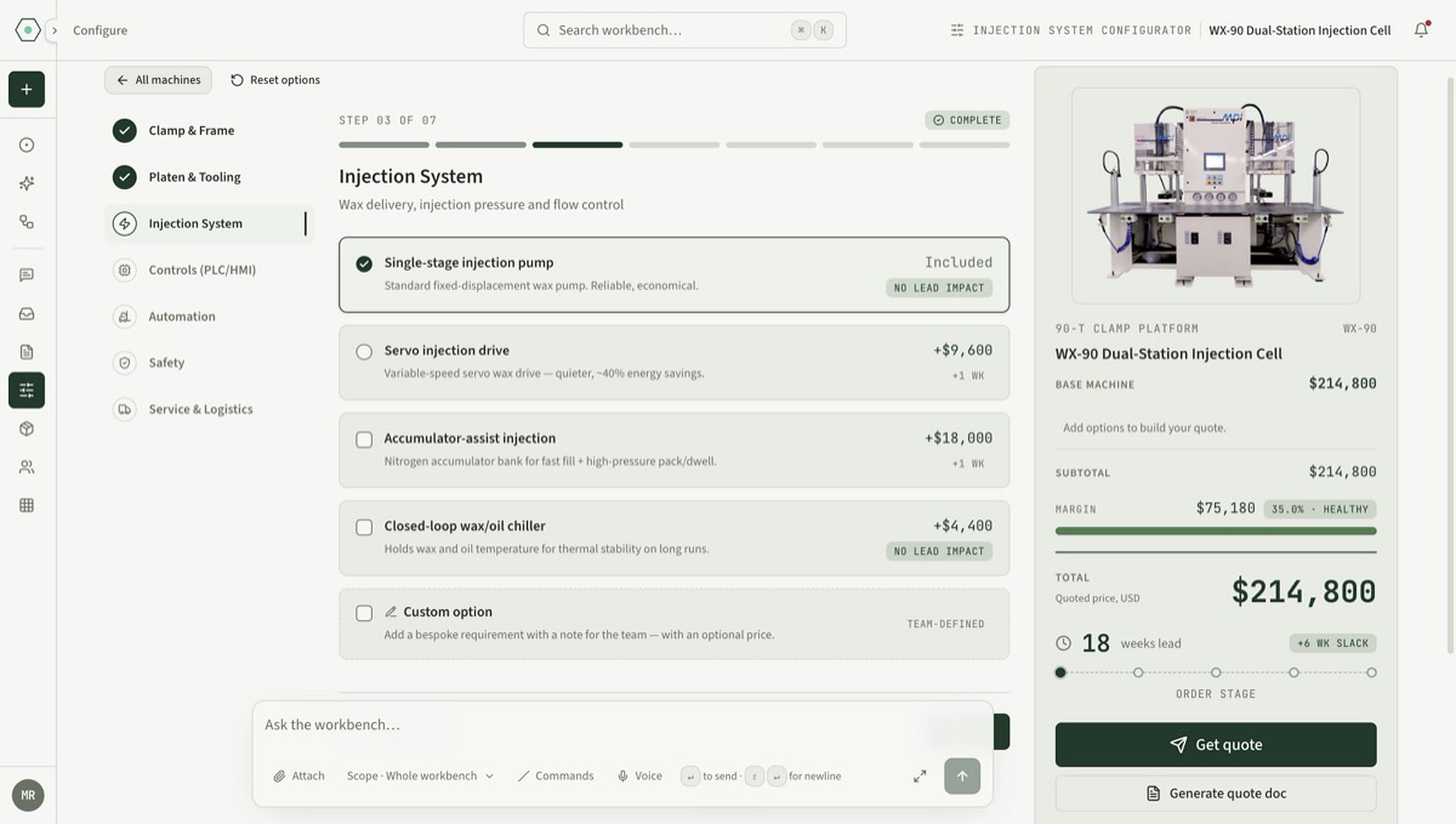Viewport: 1456px width, 824px height.
Task: Check the Custom option checkbox
Action: coord(364,613)
